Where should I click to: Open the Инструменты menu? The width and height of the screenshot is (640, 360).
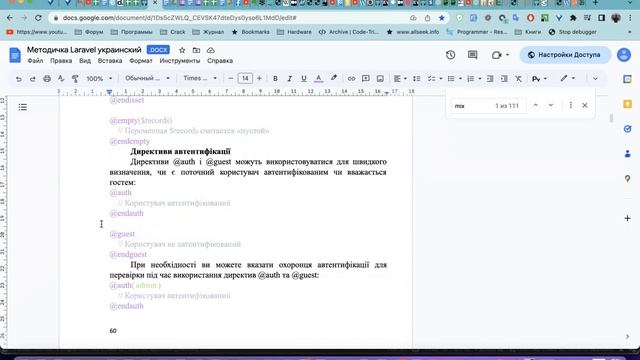pos(180,61)
